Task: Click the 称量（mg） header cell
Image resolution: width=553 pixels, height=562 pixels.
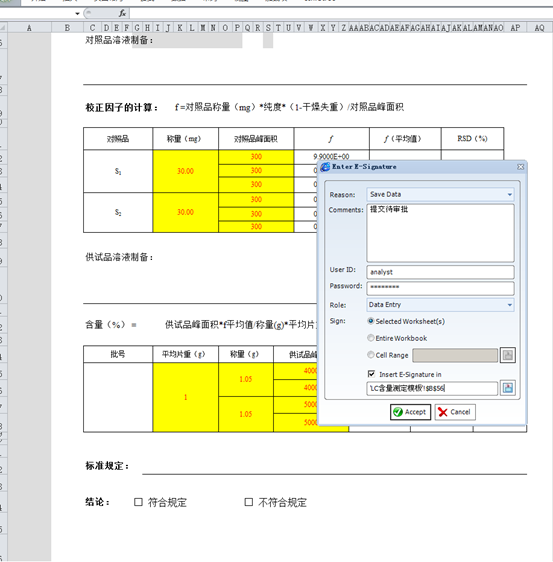Action: click(185, 139)
